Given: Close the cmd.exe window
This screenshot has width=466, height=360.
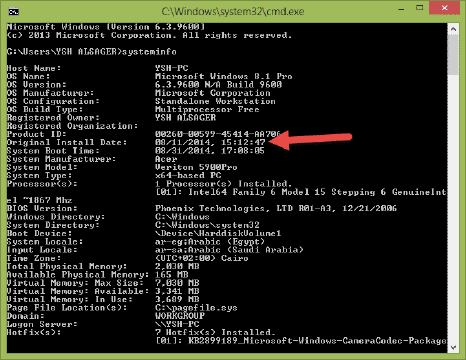Looking at the screenshot, I should pyautogui.click(x=444, y=8).
